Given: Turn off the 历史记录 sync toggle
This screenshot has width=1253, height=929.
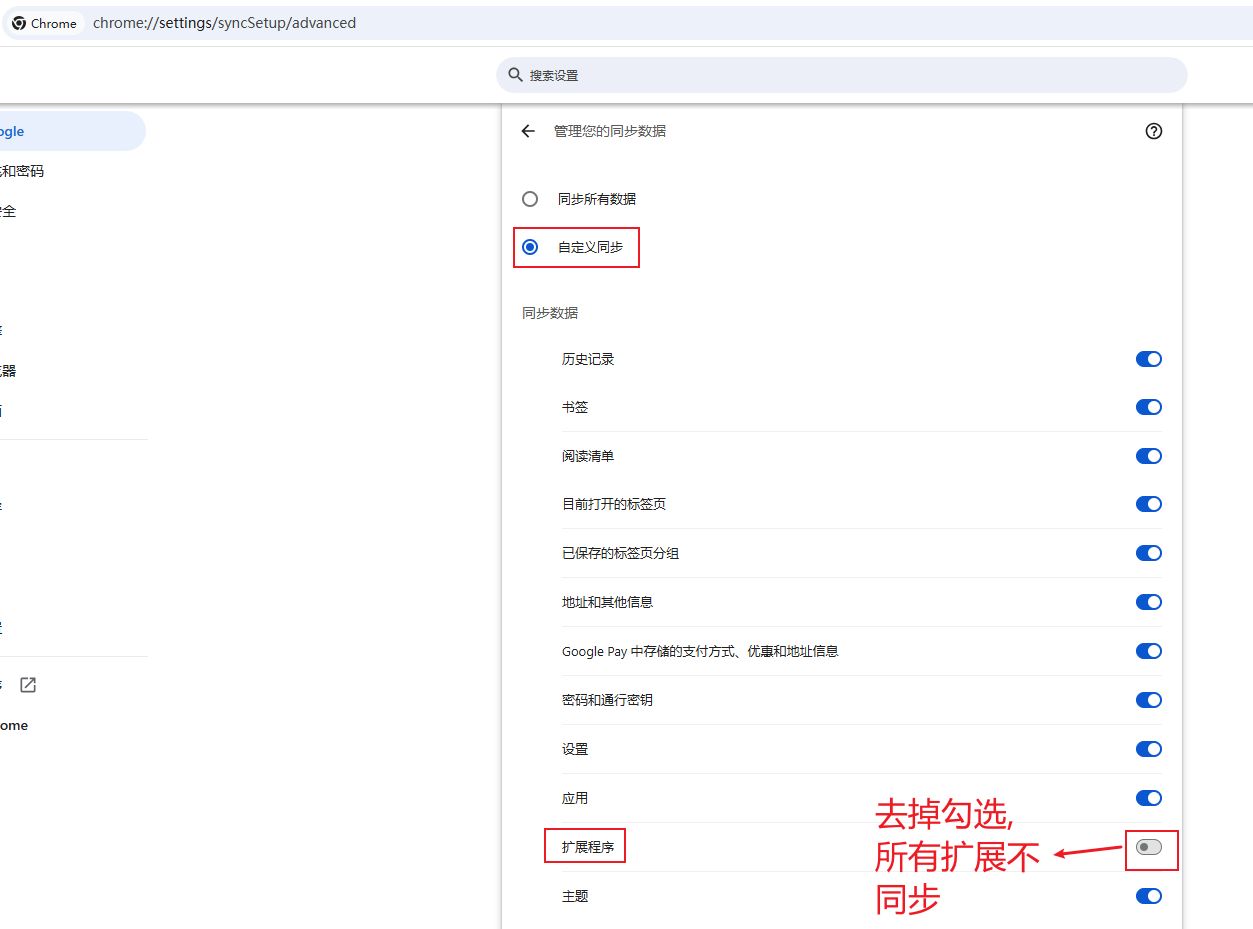Looking at the screenshot, I should pos(1148,359).
